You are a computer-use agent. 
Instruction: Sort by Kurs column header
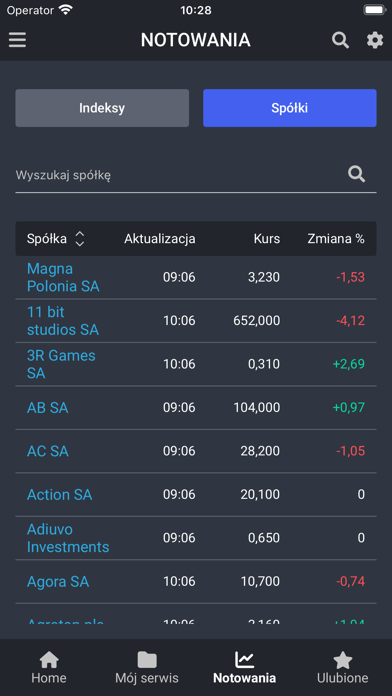coord(267,239)
